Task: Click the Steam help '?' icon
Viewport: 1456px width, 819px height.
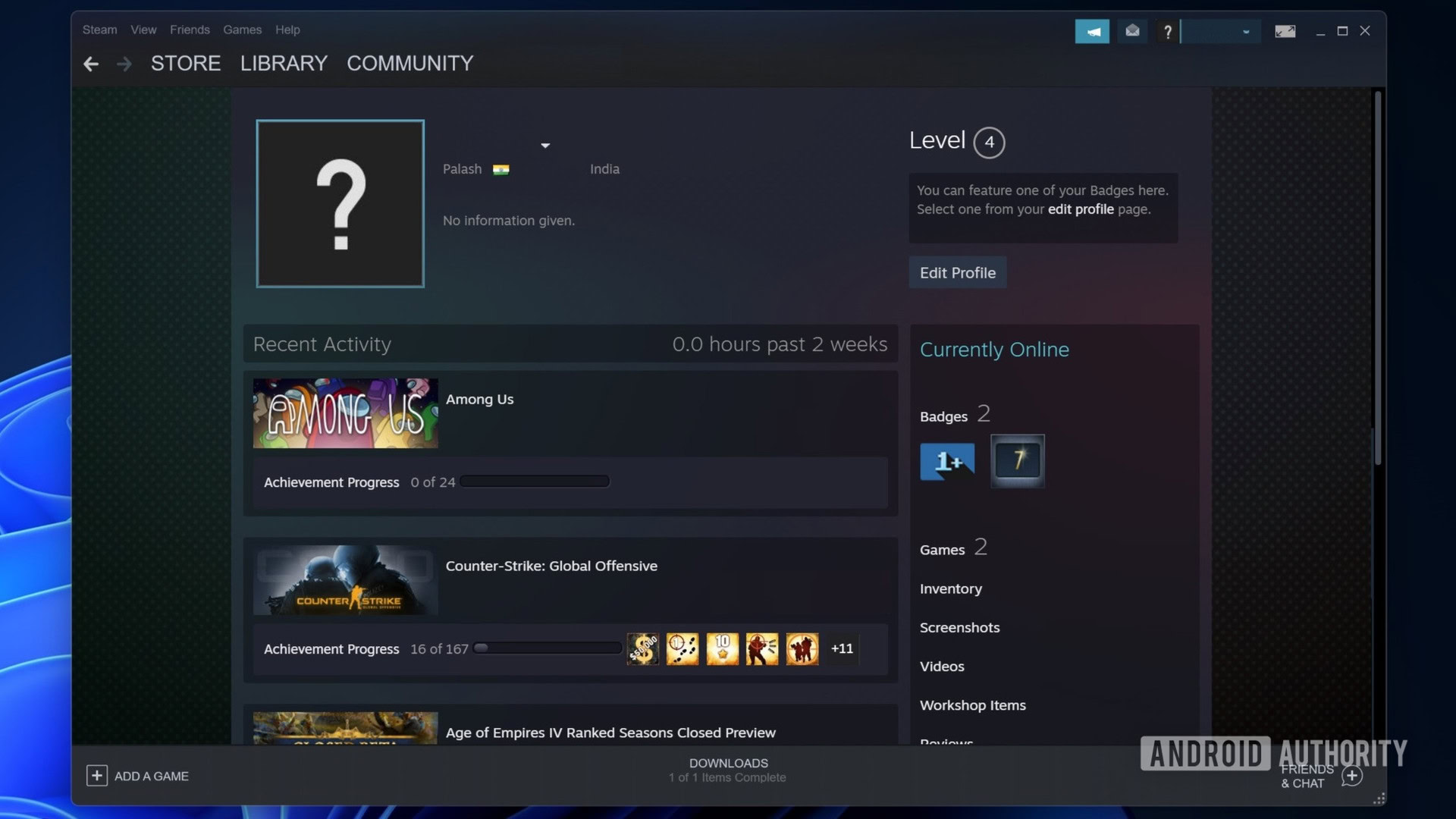Action: (1168, 31)
